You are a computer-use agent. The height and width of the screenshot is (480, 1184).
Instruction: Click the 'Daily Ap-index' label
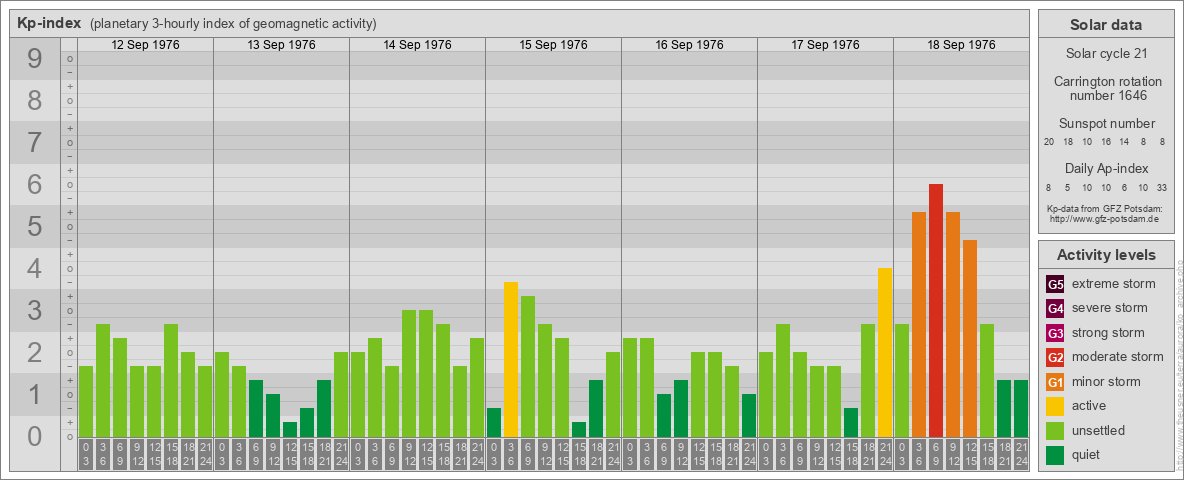tap(1106, 168)
